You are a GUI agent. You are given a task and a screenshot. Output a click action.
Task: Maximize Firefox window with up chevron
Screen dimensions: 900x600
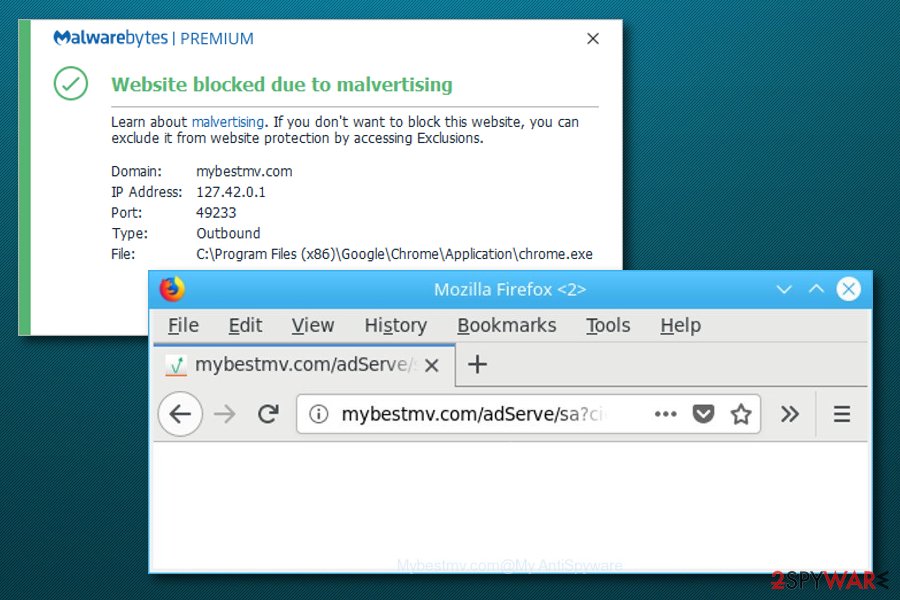pos(816,289)
